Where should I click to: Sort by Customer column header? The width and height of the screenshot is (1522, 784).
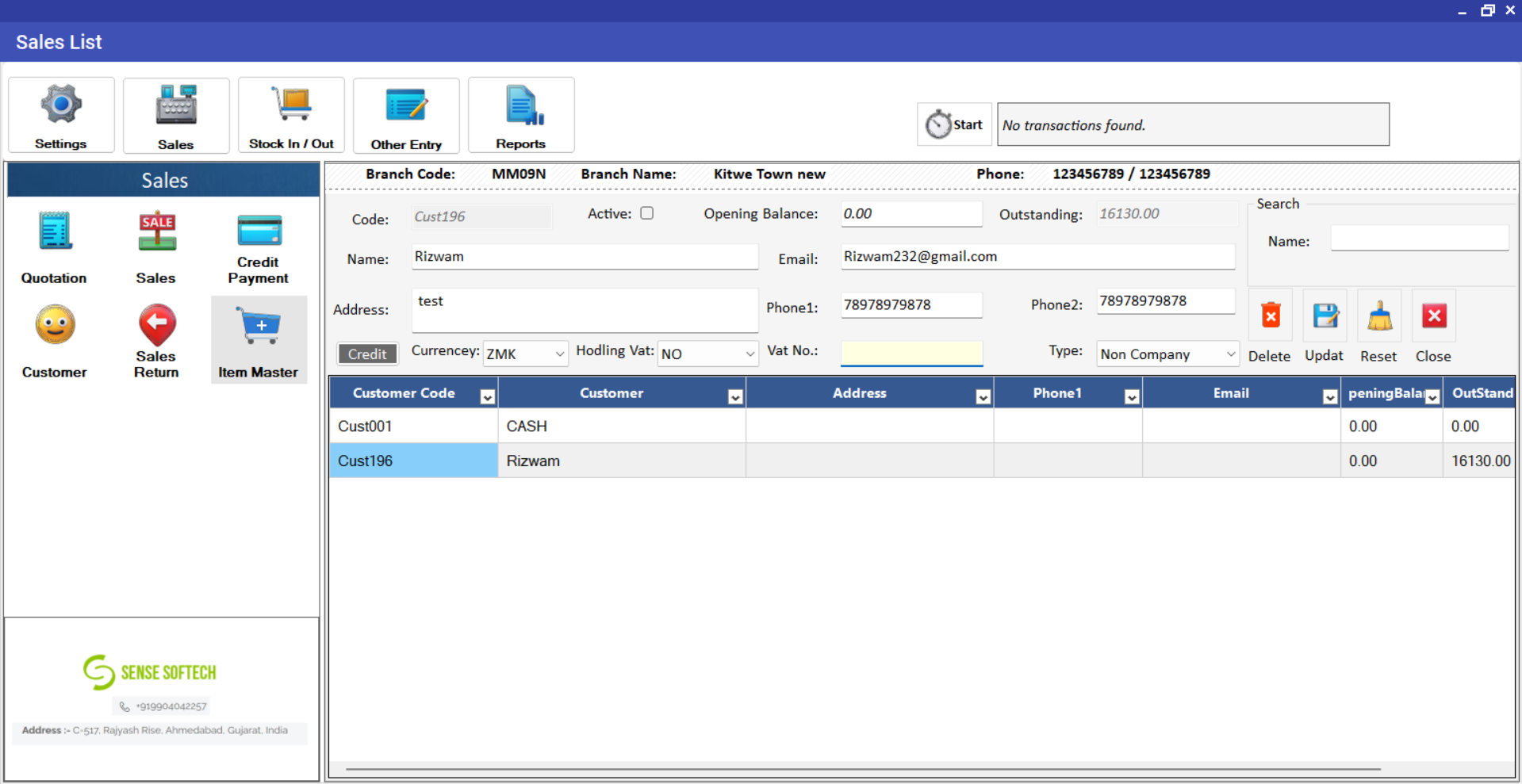pos(611,393)
